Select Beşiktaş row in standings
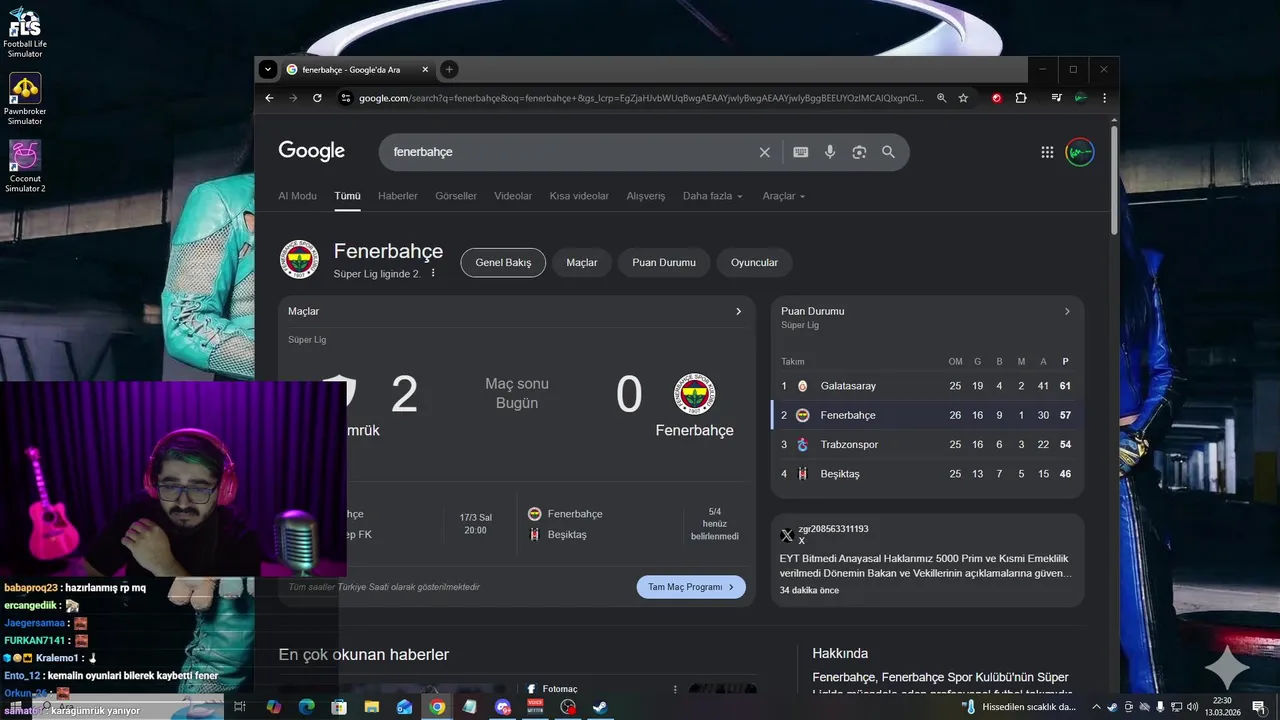 927,473
